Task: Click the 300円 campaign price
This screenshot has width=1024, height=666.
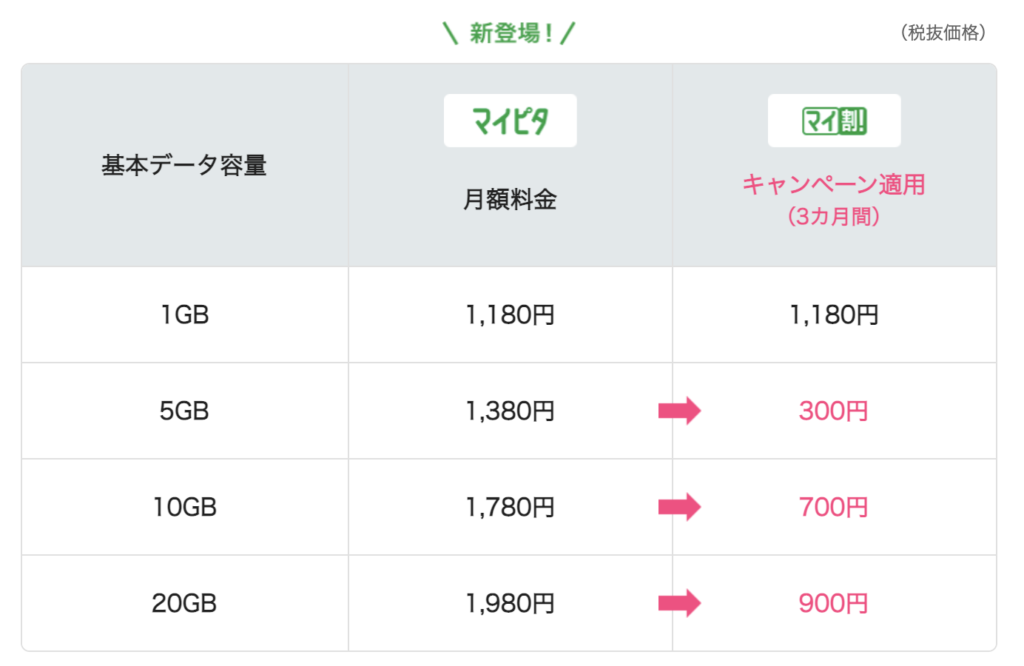Action: (833, 411)
